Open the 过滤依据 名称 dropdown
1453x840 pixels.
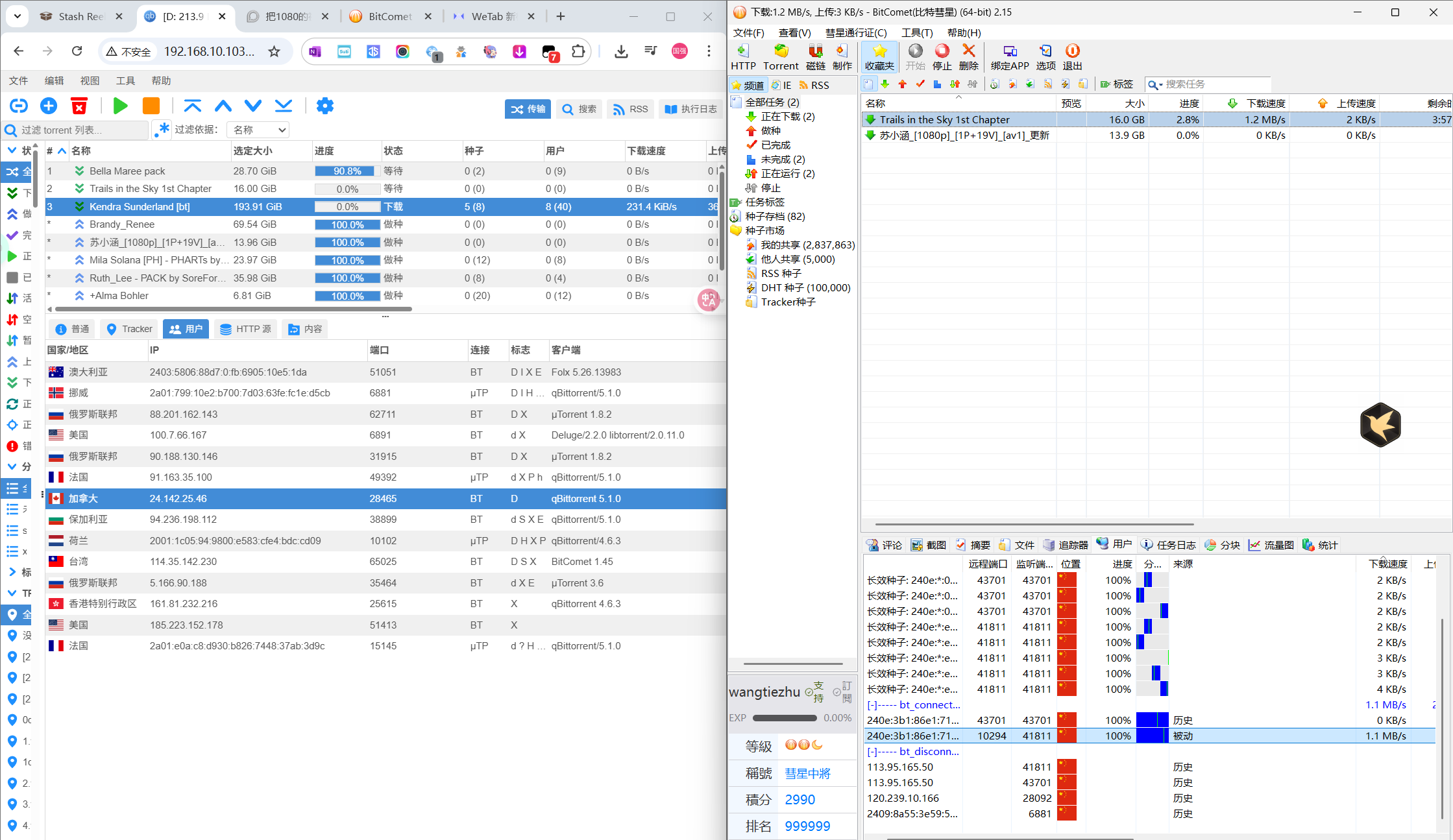pos(258,130)
